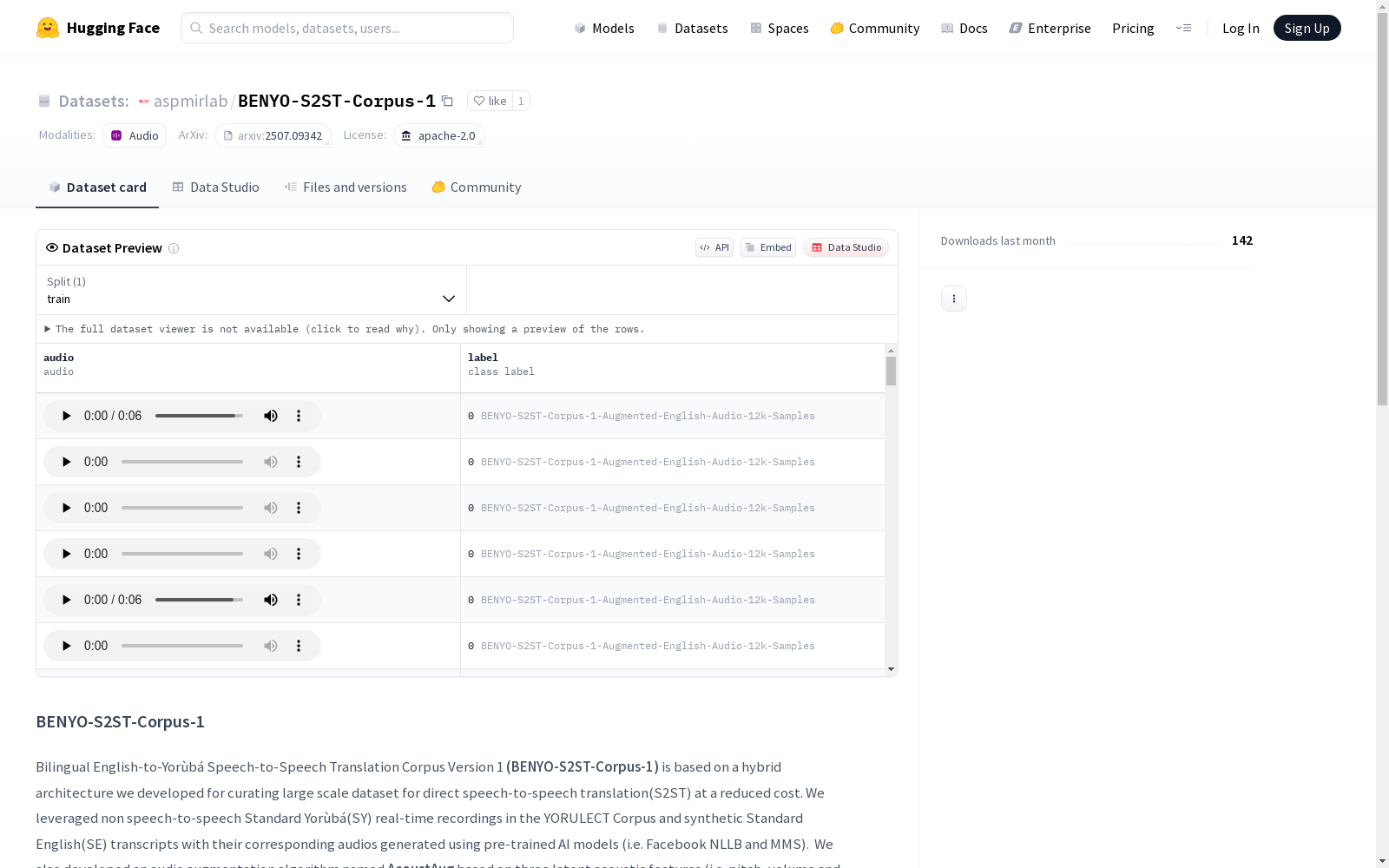Copy the dataset name with the copy icon
The height and width of the screenshot is (868, 1389).
click(447, 101)
